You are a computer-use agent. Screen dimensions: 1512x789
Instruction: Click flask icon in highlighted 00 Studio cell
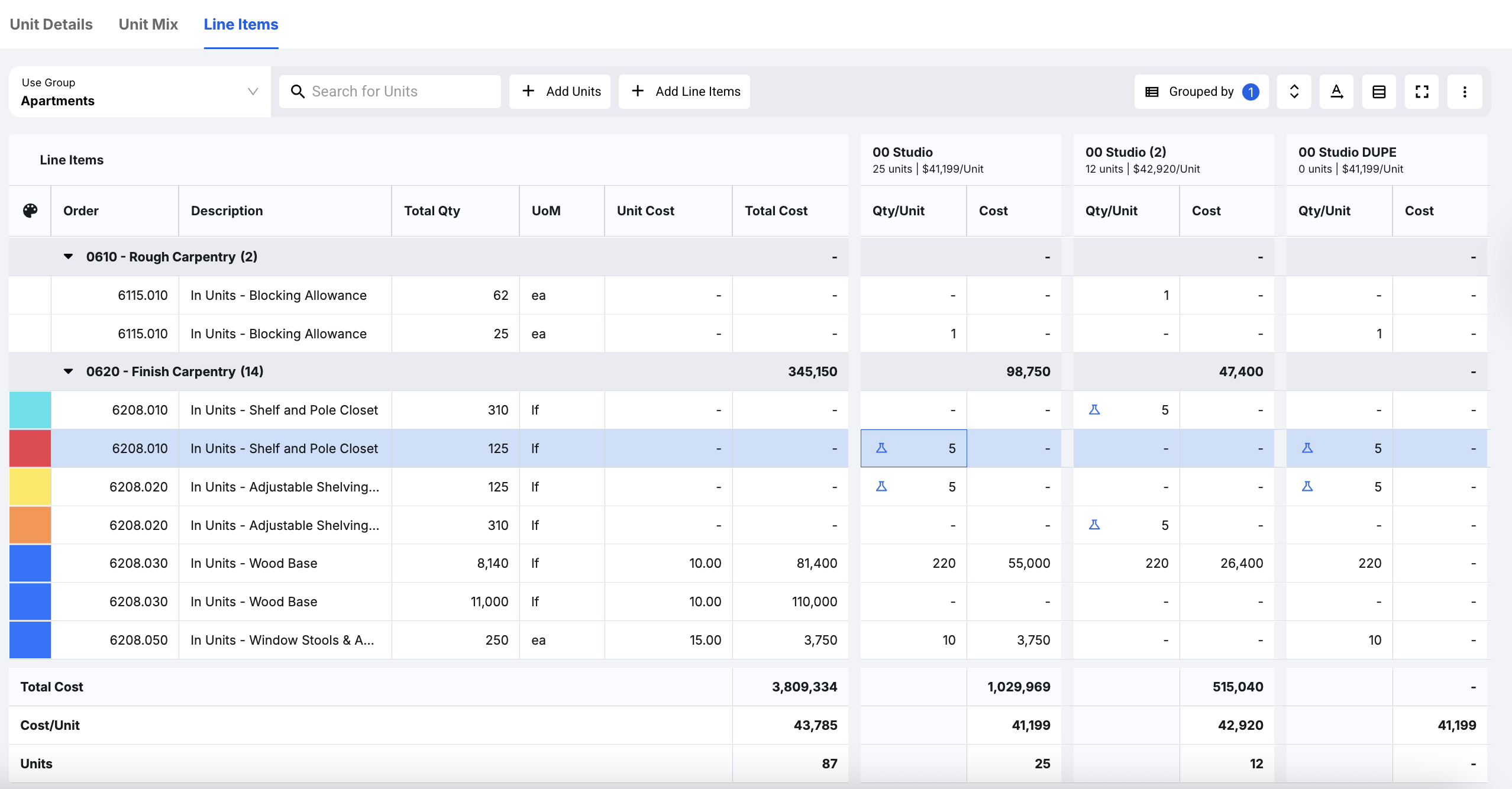click(x=881, y=448)
